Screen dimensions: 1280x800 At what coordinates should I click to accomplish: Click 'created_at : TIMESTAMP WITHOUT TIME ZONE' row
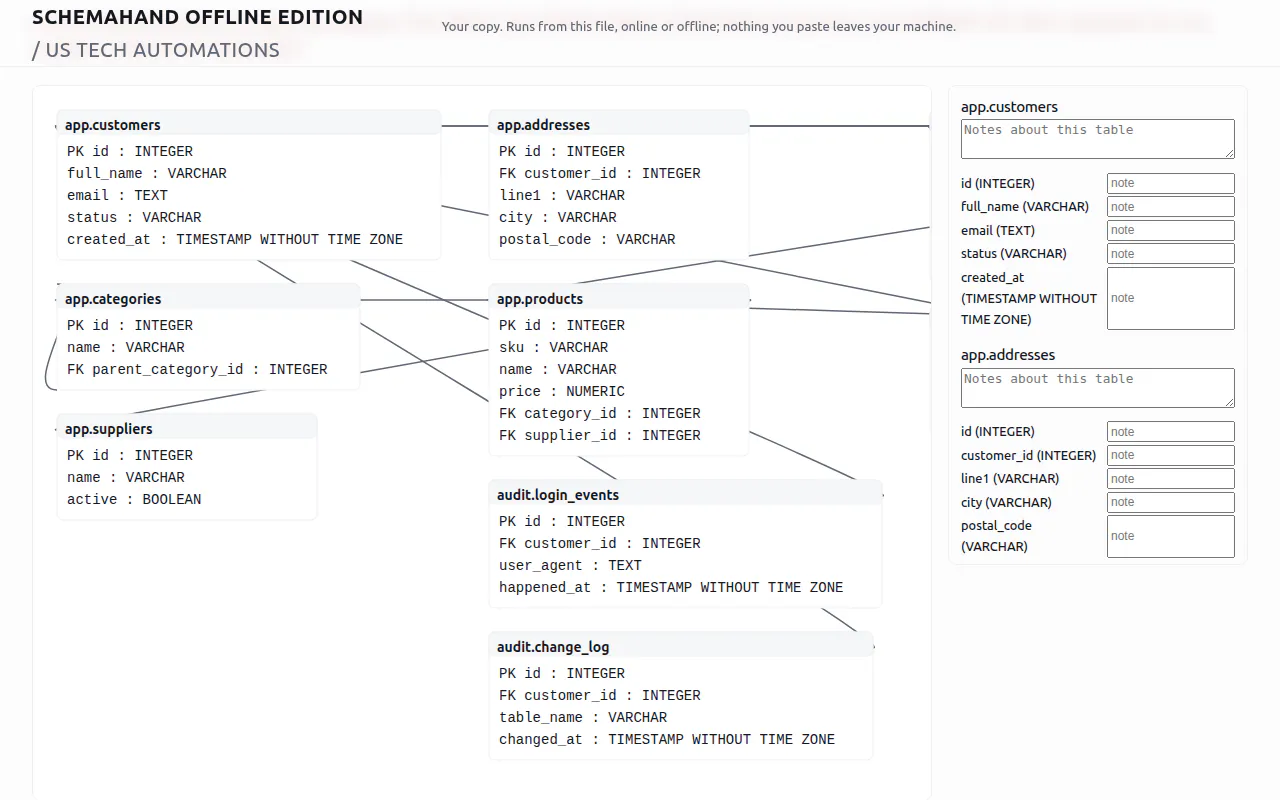coord(235,239)
